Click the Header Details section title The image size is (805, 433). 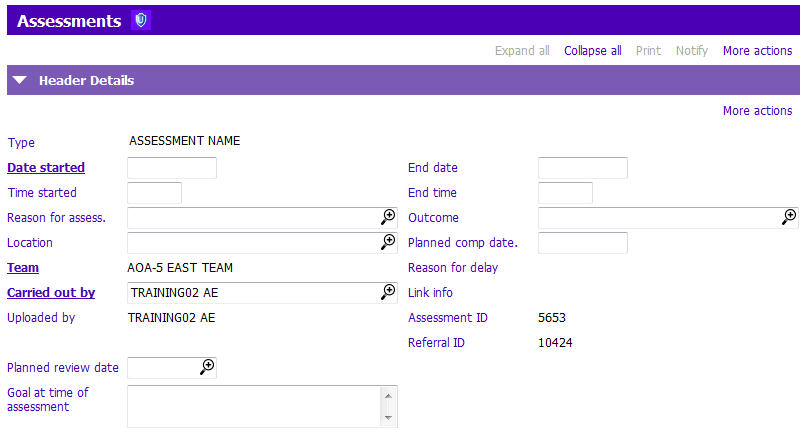click(86, 80)
